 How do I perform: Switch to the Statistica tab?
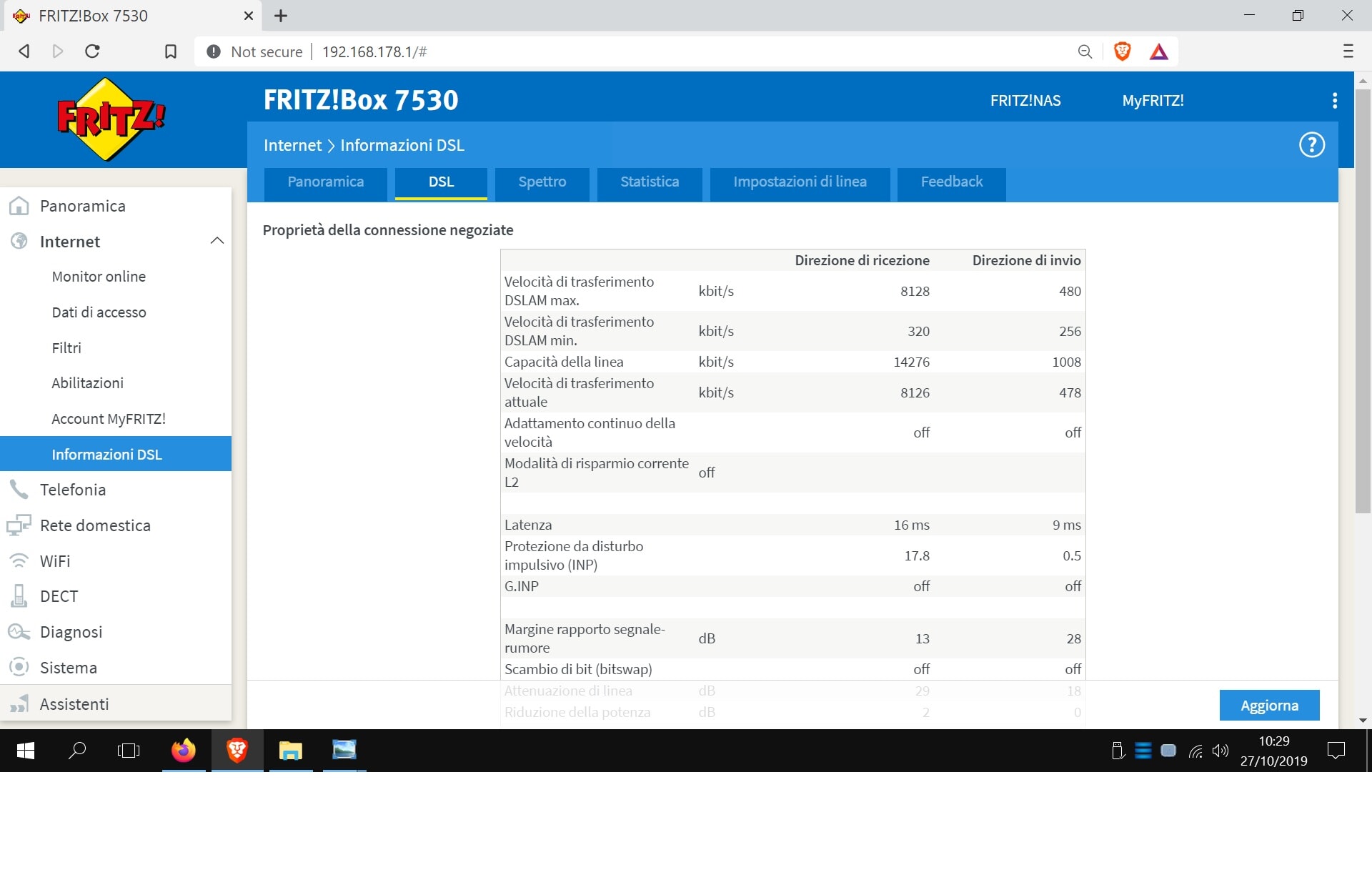coord(650,184)
